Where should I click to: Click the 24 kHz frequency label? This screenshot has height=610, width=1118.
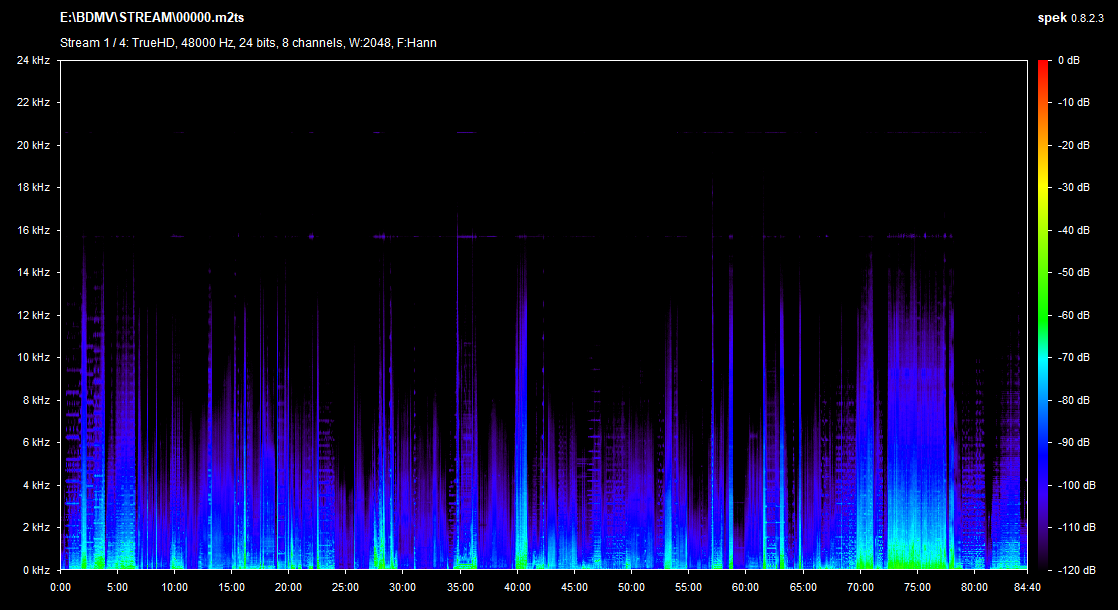click(x=33, y=60)
